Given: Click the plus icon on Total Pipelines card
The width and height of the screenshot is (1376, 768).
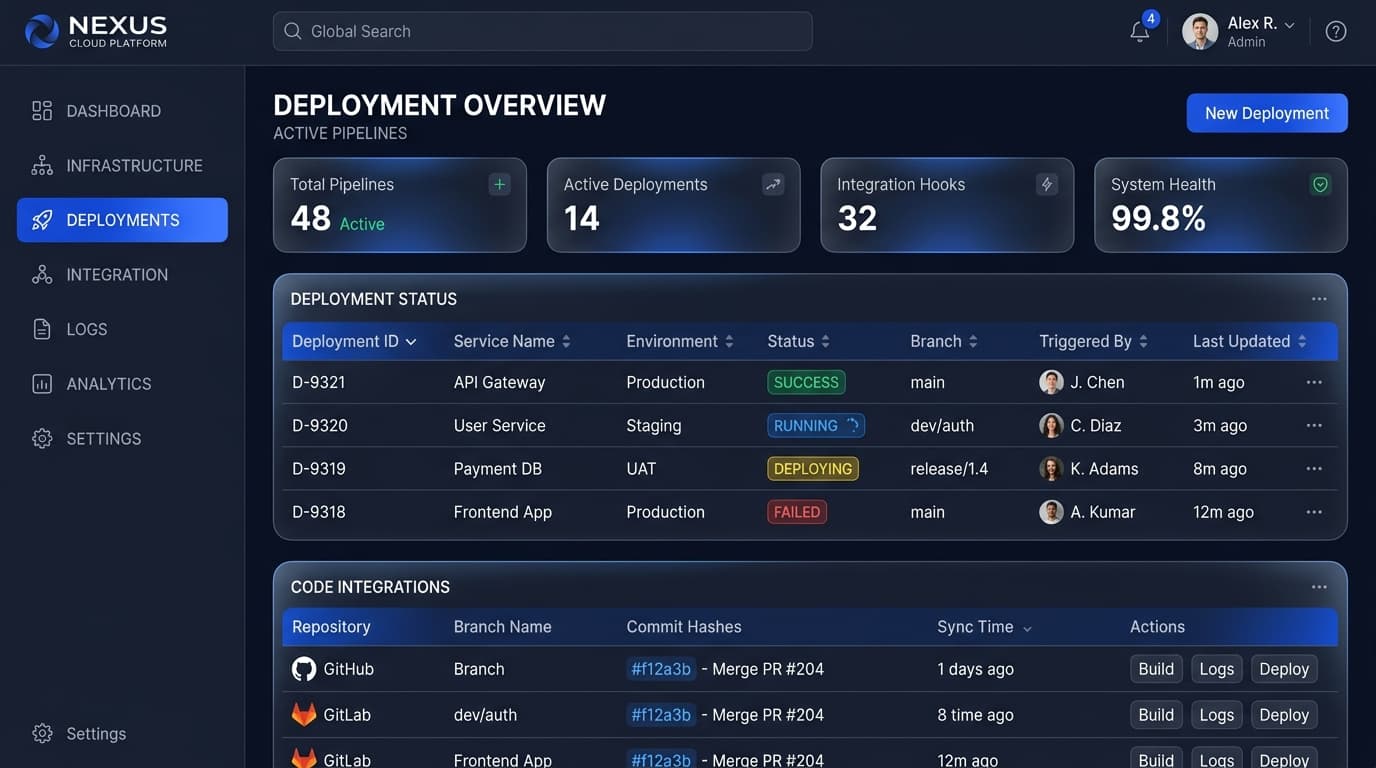Looking at the screenshot, I should click(x=499, y=184).
